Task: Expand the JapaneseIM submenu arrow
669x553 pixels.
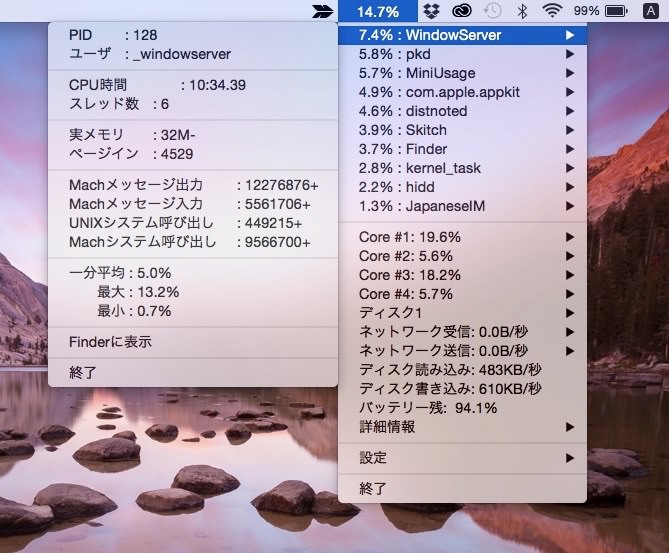Action: point(570,206)
